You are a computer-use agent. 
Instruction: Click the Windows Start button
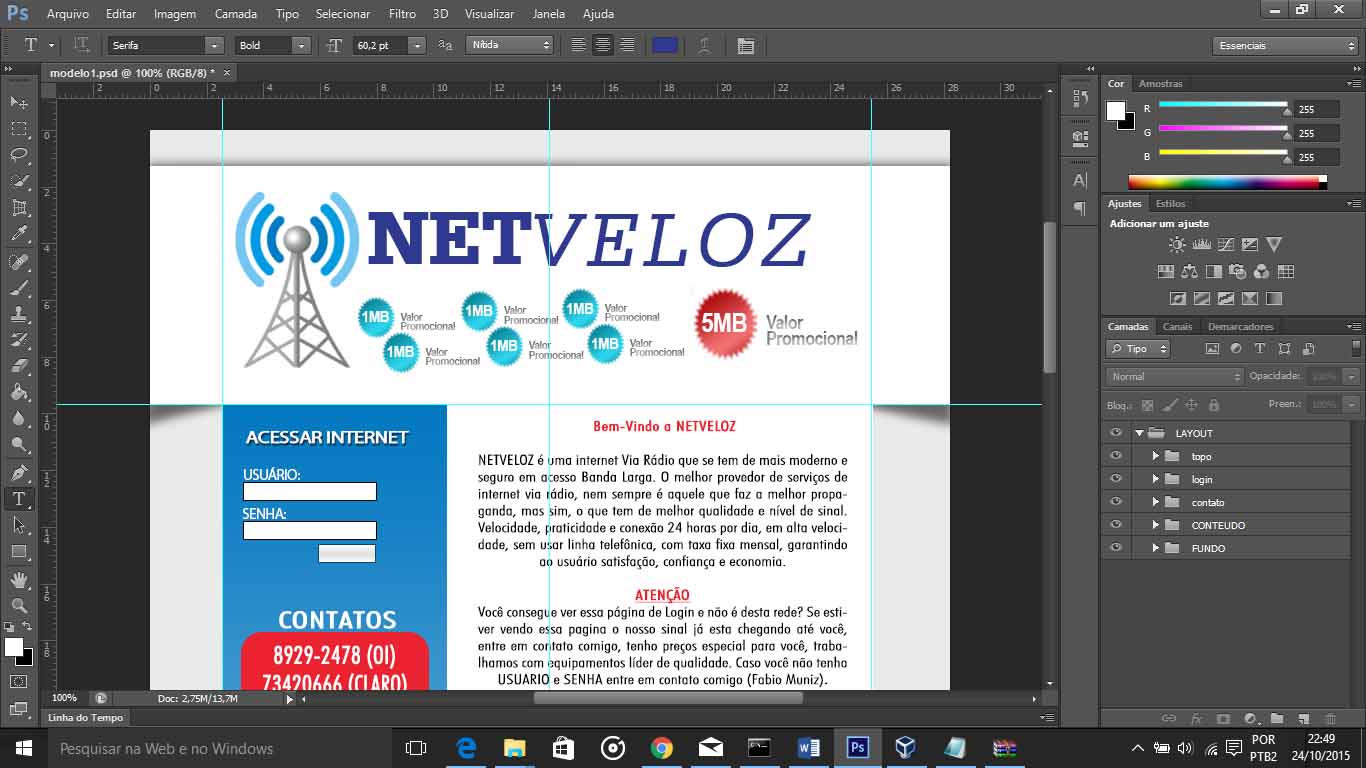tap(22, 748)
